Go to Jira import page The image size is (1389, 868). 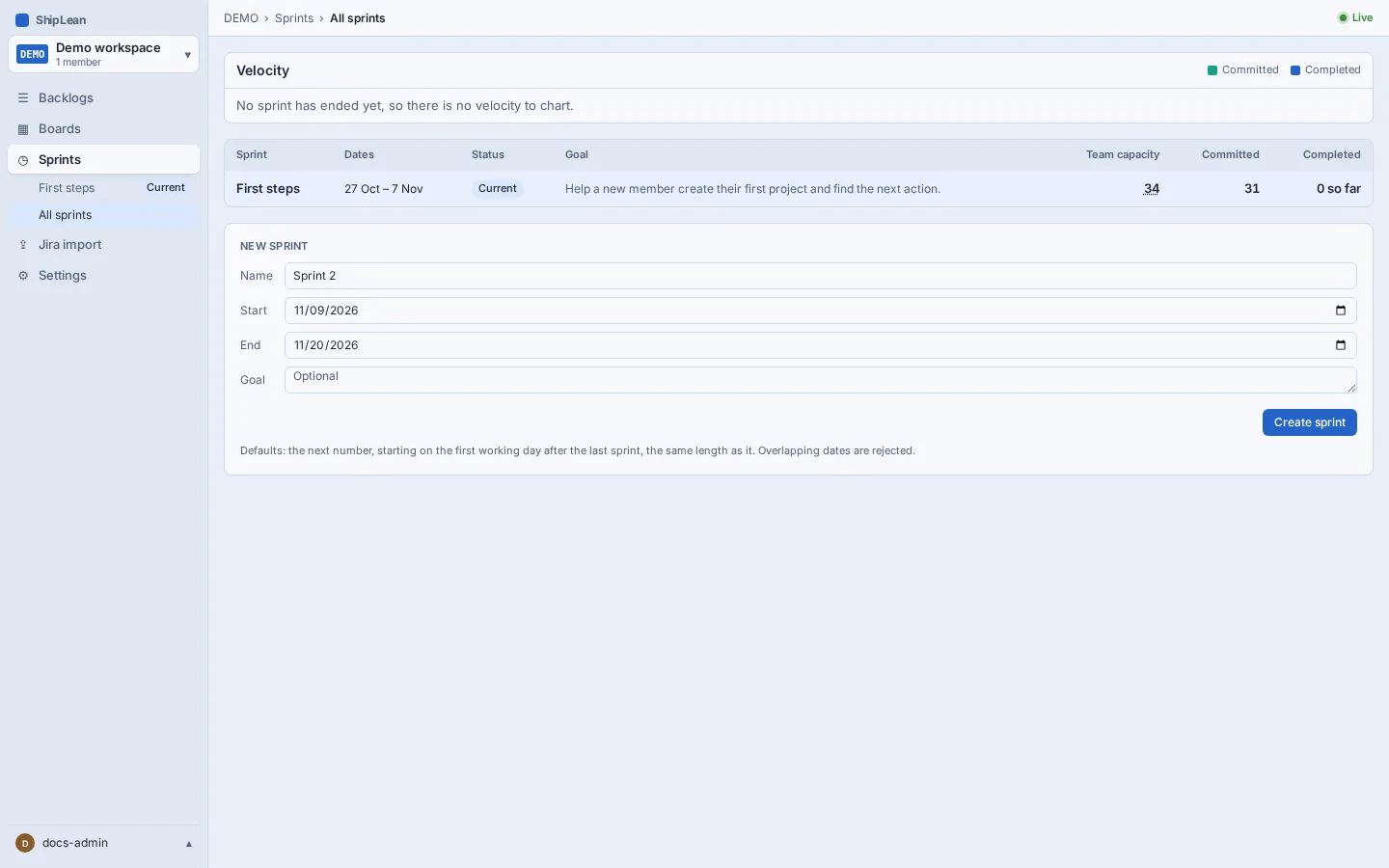click(103, 245)
